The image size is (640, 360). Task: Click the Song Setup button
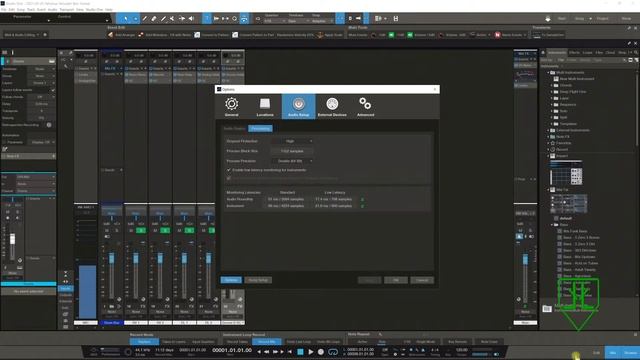[x=258, y=280]
